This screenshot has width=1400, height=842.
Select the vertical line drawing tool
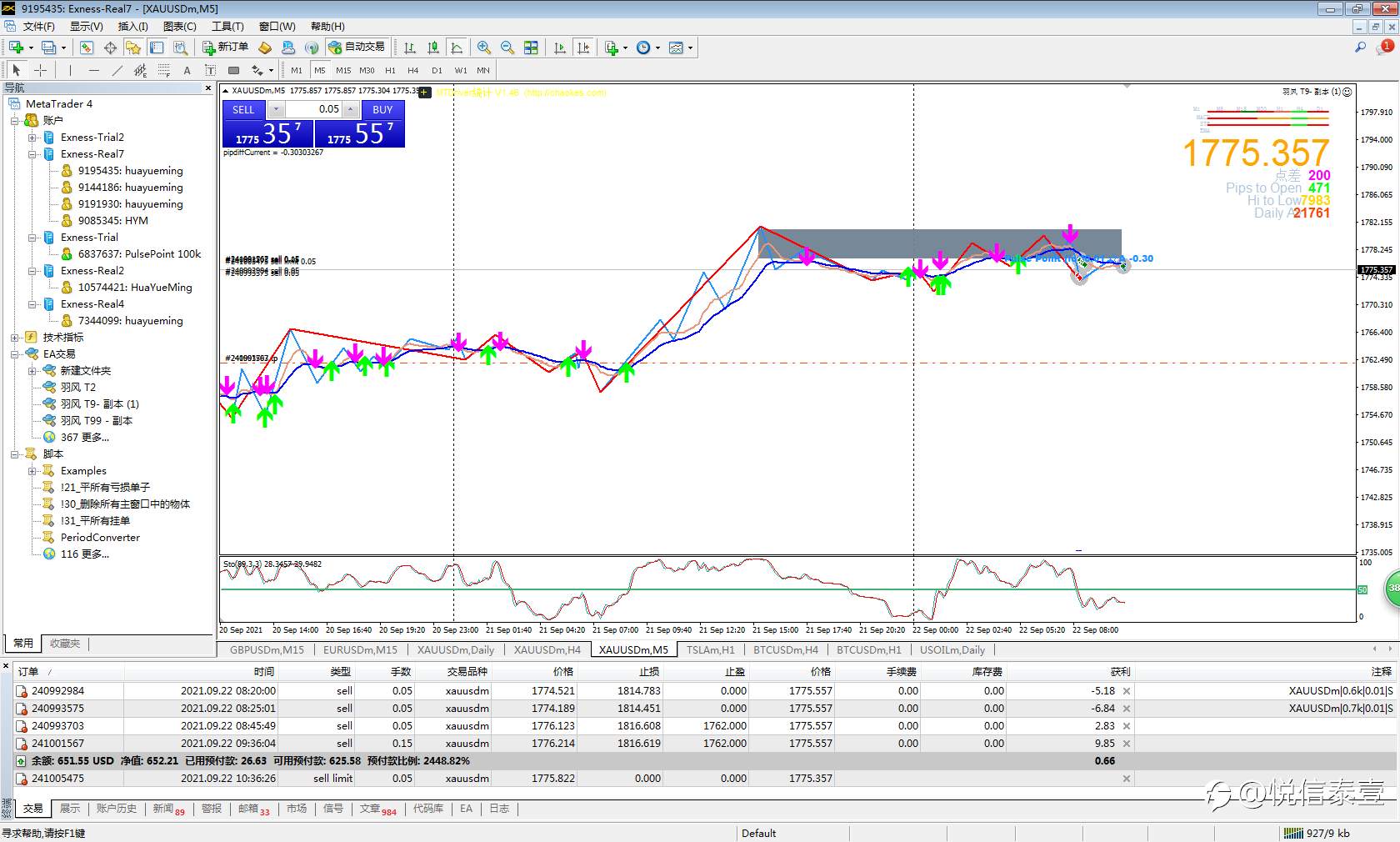[70, 70]
